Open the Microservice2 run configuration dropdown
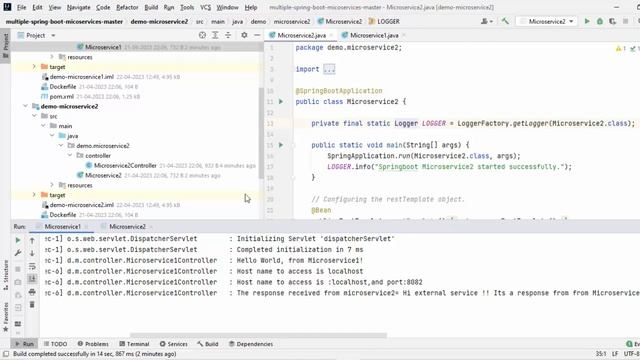 point(547,21)
